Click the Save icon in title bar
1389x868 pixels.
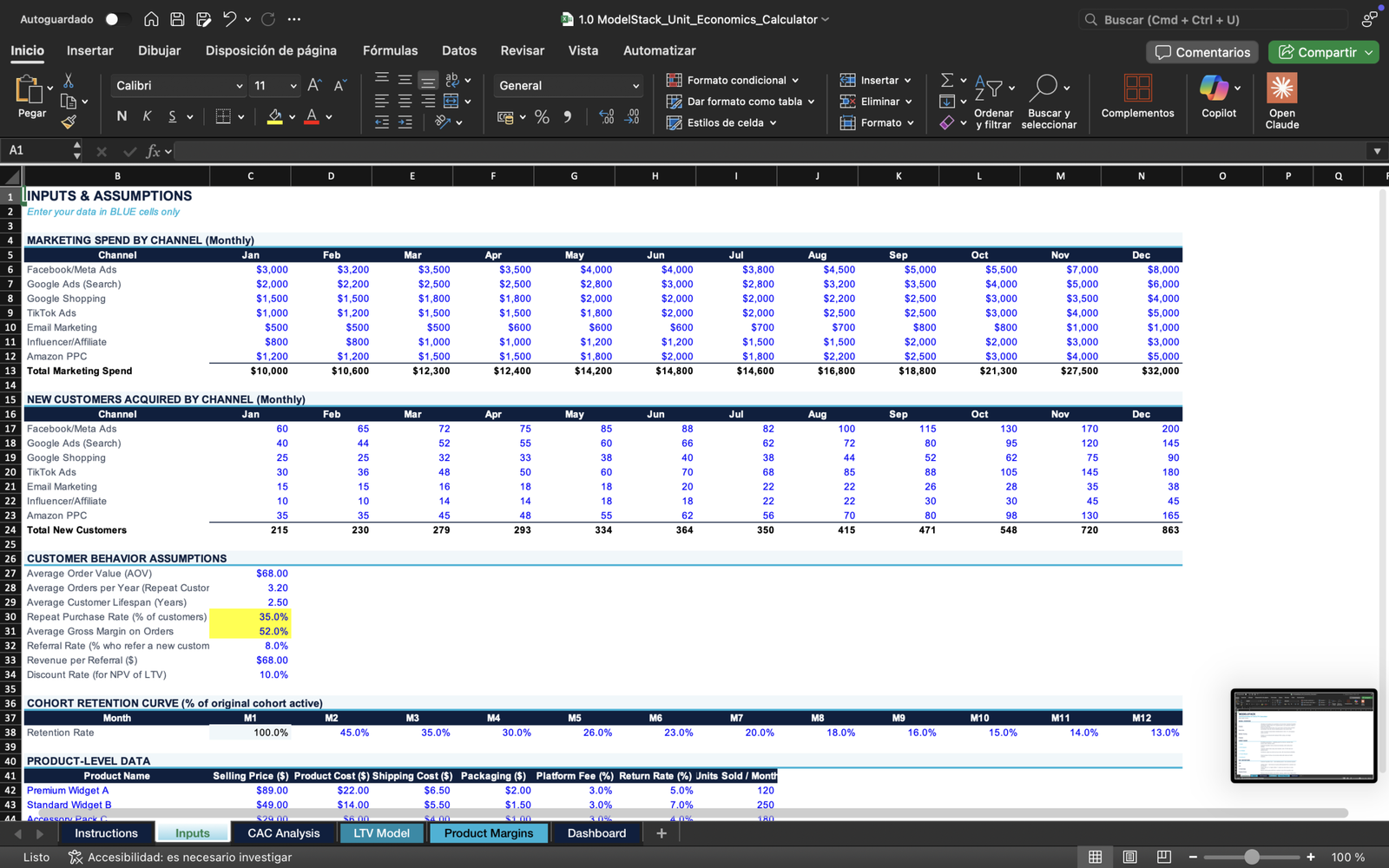[177, 19]
